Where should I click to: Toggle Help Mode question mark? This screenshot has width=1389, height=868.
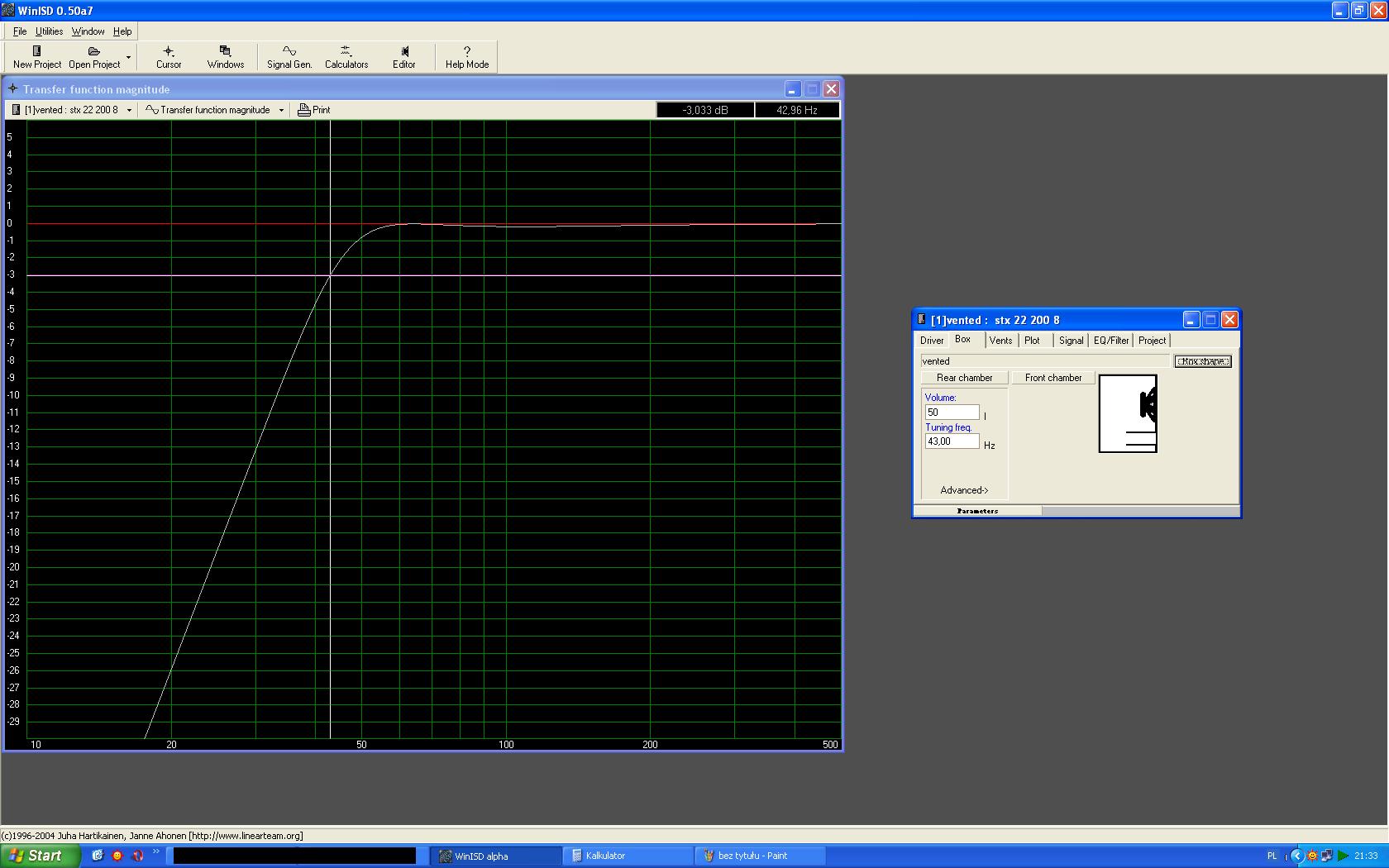[x=467, y=51]
